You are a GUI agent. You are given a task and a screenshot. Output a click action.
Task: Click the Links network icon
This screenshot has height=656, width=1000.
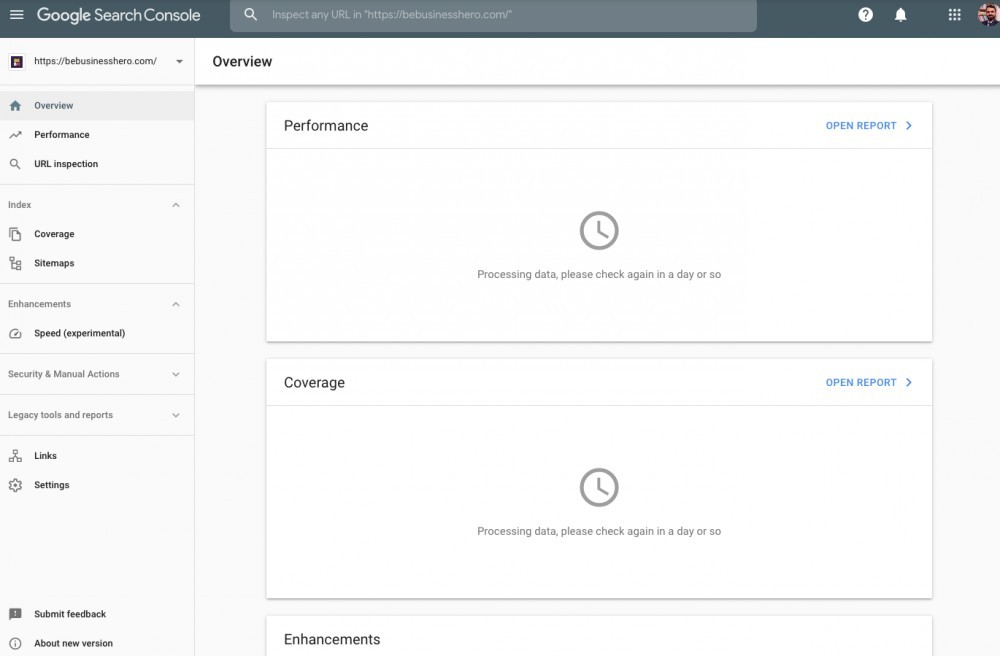15,456
